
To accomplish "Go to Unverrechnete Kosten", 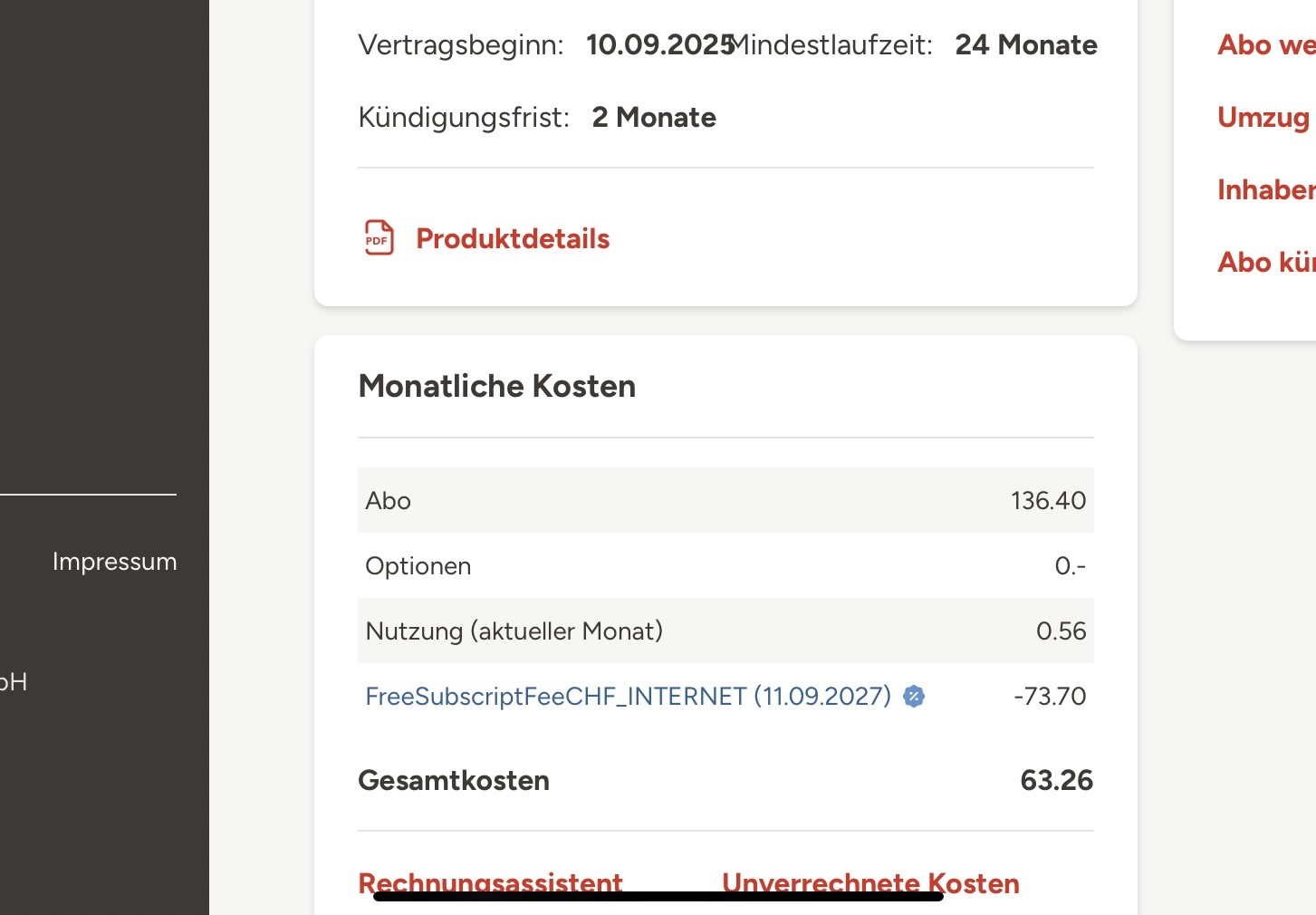I will [x=870, y=881].
